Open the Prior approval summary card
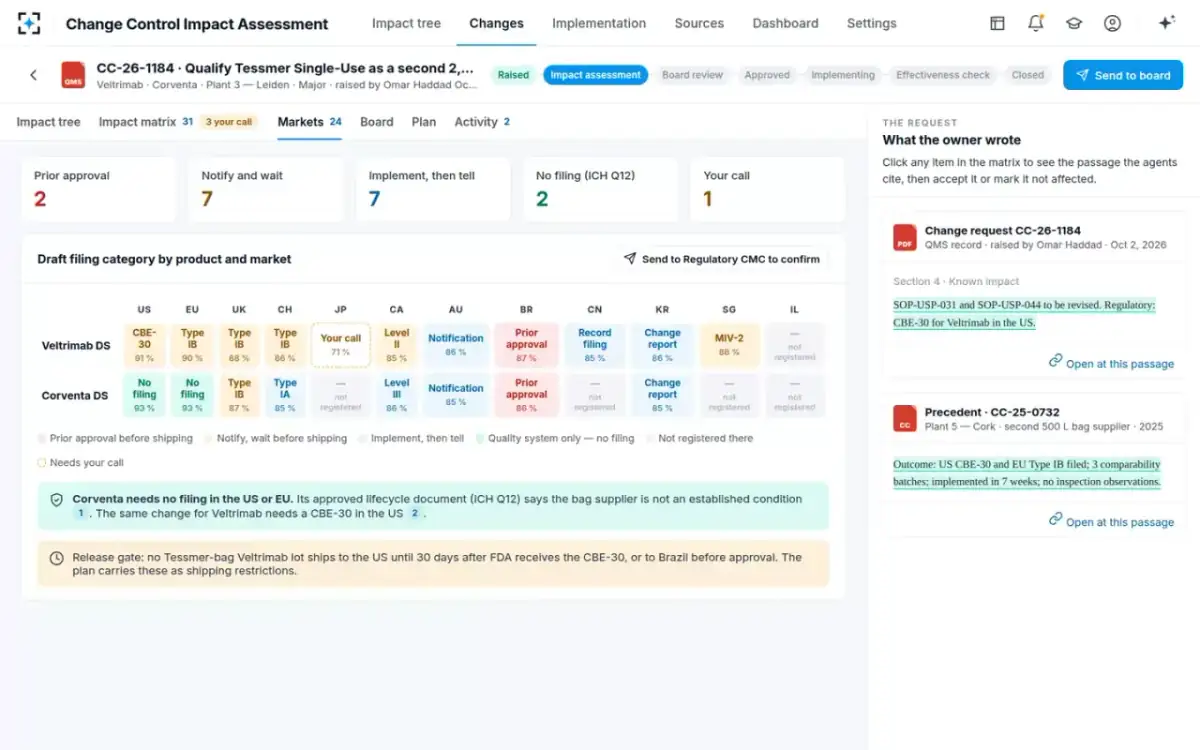The width and height of the screenshot is (1200, 750). pyautogui.click(x=99, y=189)
